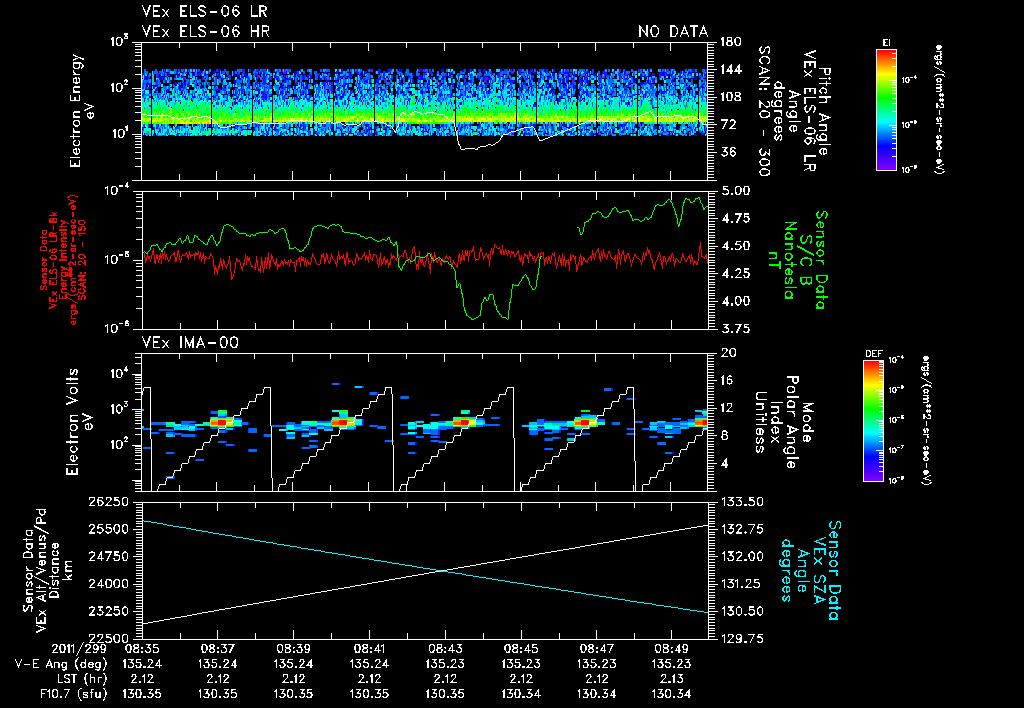Click the DEF color scale bar
The image size is (1024, 708).
pyautogui.click(x=873, y=421)
